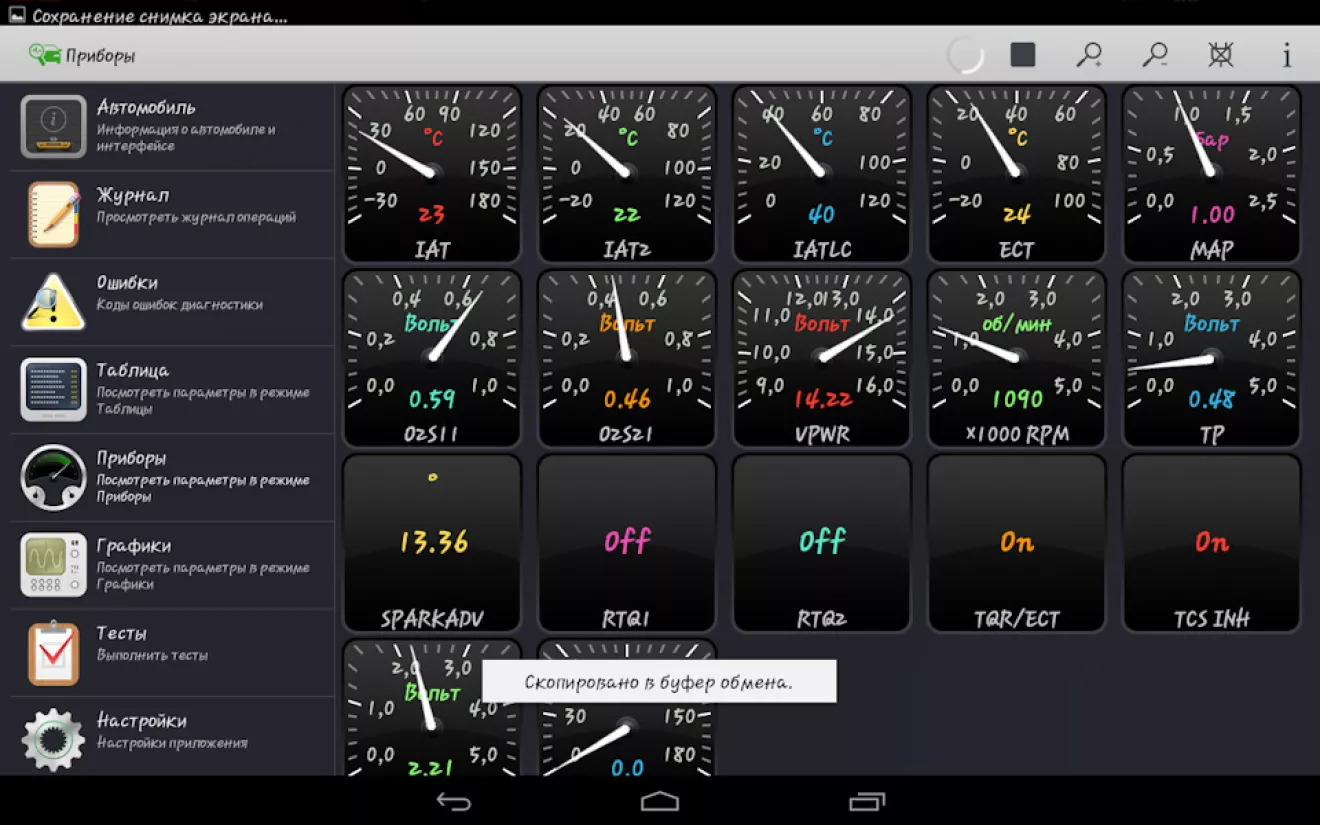Image resolution: width=1320 pixels, height=825 pixels.
Task: Tap the zoom out magnifier icon
Action: (1155, 55)
